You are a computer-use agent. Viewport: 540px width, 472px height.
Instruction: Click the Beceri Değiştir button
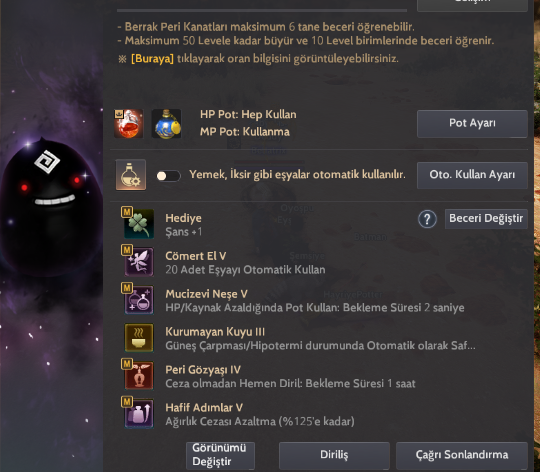tap(486, 219)
